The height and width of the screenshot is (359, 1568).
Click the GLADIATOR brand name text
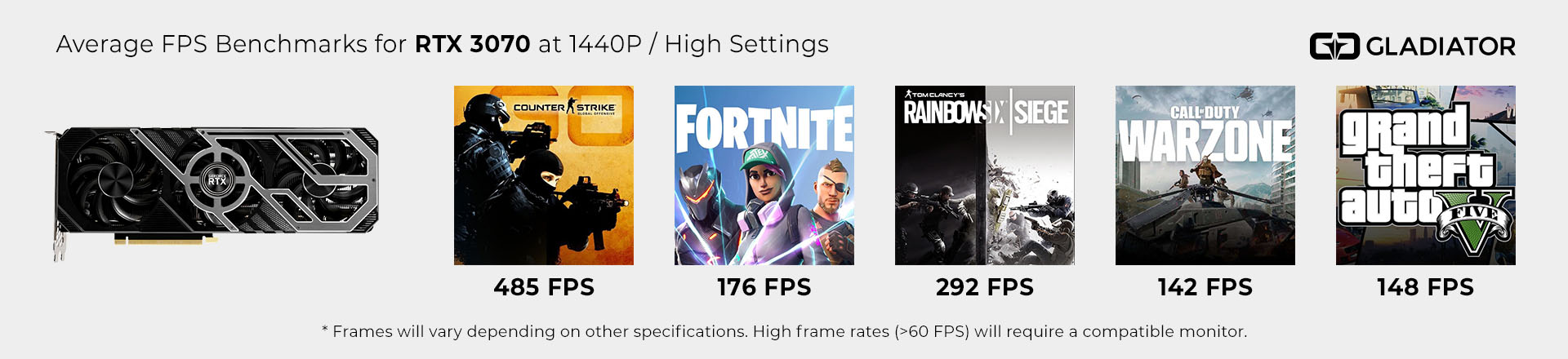pyautogui.click(x=1441, y=47)
